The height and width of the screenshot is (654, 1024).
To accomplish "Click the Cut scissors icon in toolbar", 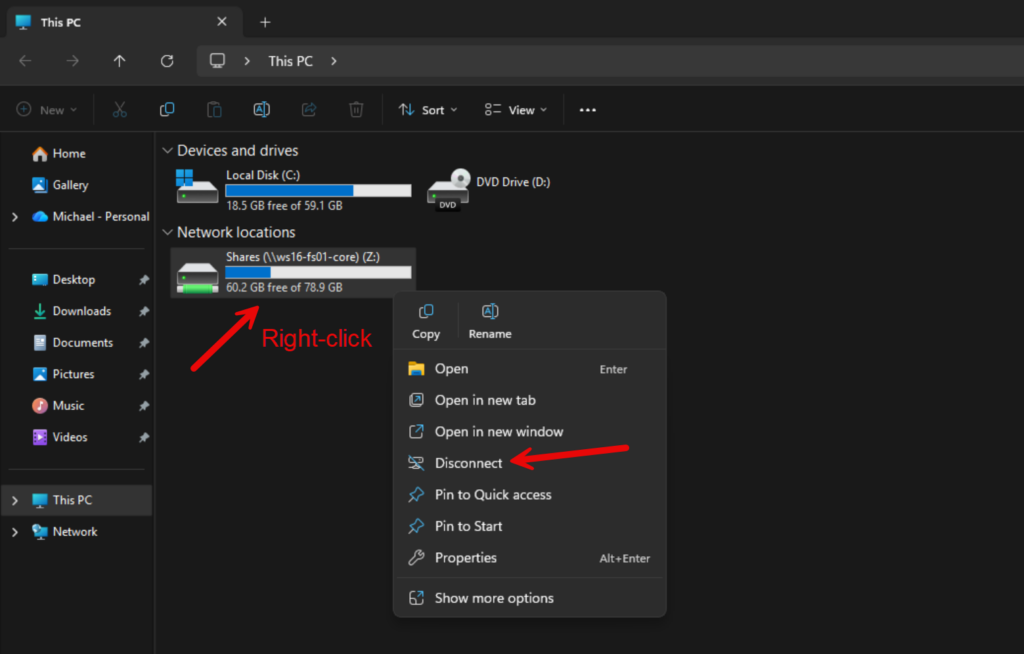I will 120,110.
